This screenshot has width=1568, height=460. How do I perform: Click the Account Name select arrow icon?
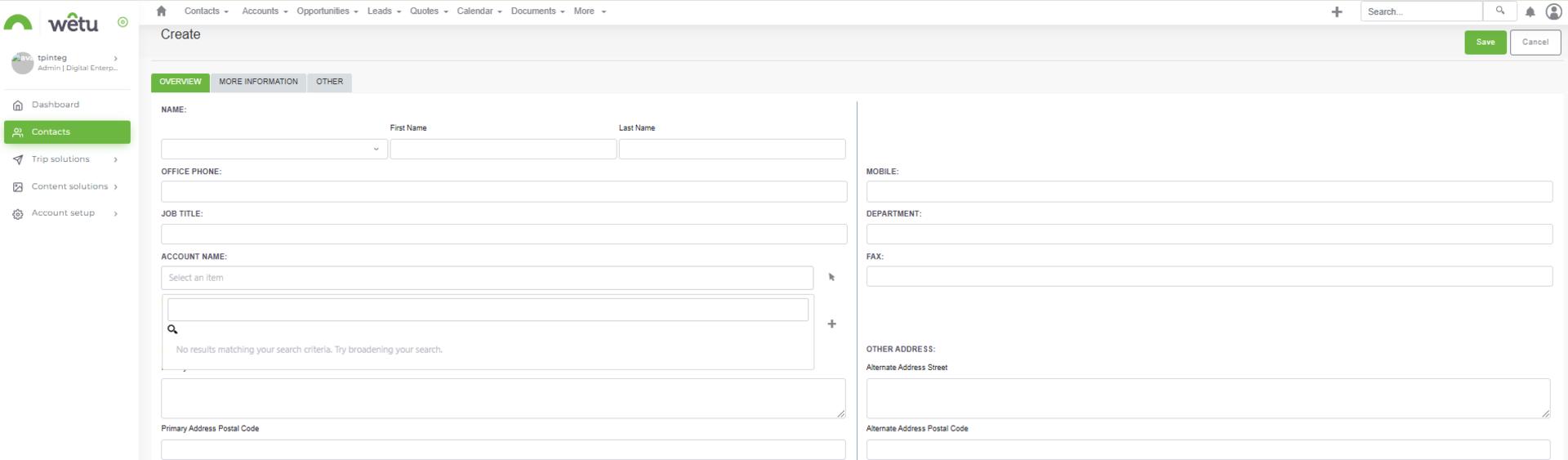click(x=831, y=278)
